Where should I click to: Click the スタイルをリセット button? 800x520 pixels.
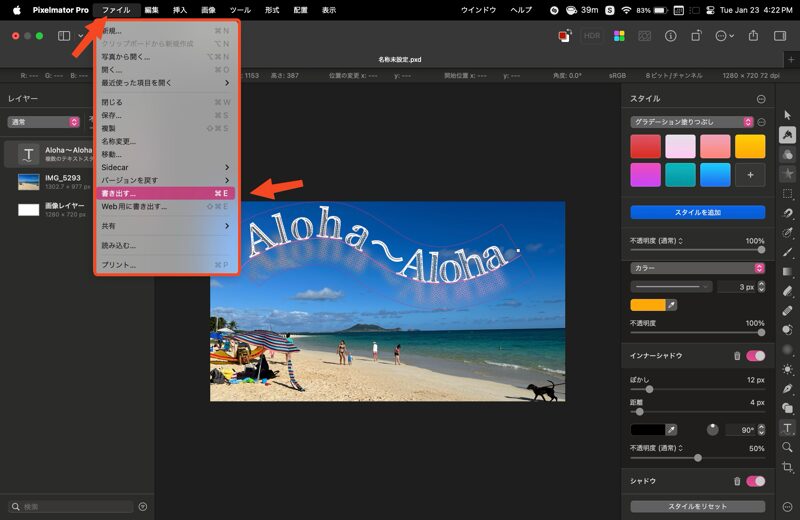point(697,506)
